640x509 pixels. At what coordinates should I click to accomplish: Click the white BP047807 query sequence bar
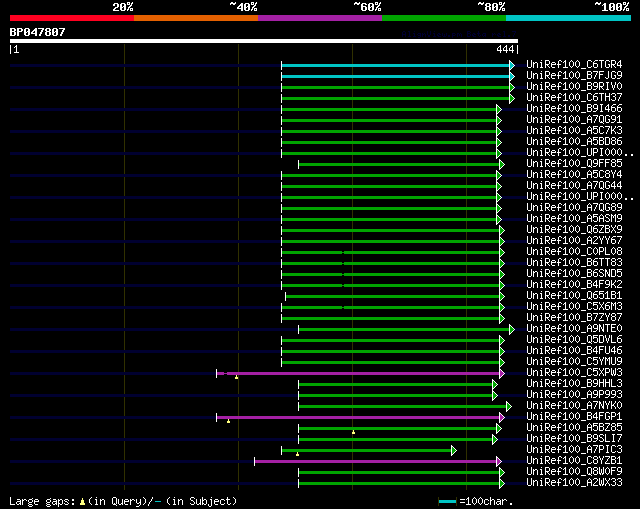(x=264, y=41)
